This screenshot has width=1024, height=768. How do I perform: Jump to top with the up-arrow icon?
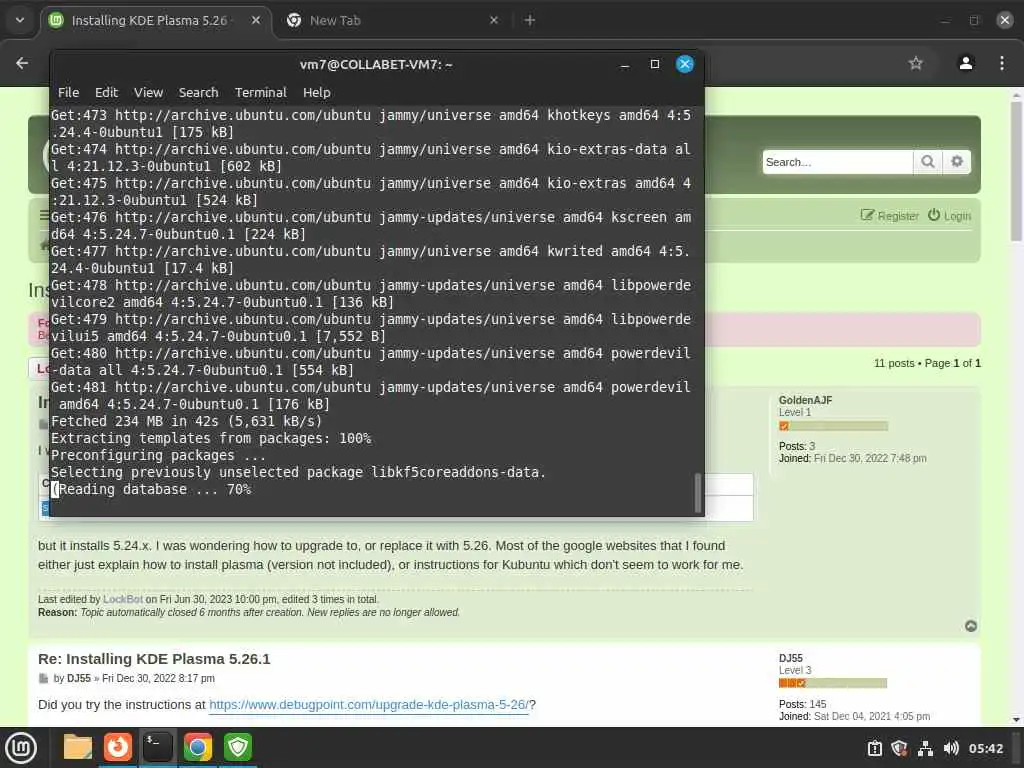[x=971, y=626]
